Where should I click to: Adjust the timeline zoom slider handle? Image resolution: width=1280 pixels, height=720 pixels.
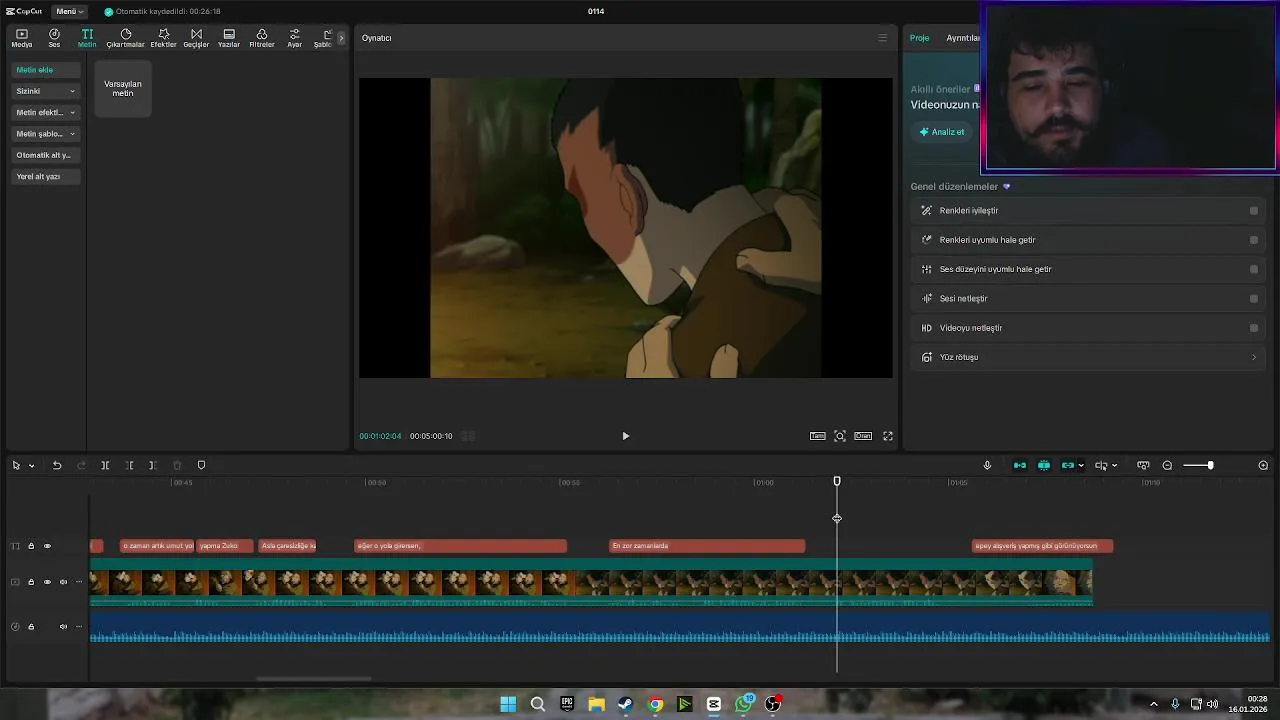pos(1210,465)
